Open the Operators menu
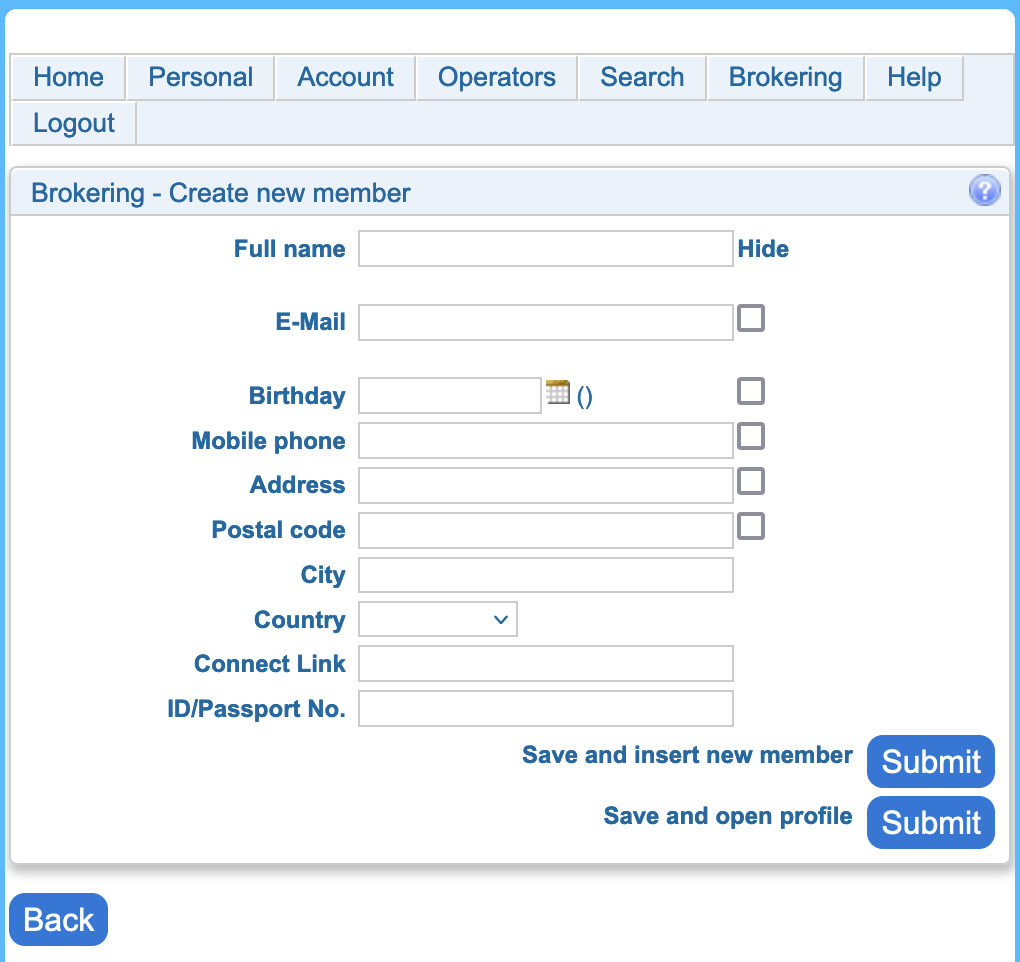Image resolution: width=1020 pixels, height=962 pixels. [497, 77]
